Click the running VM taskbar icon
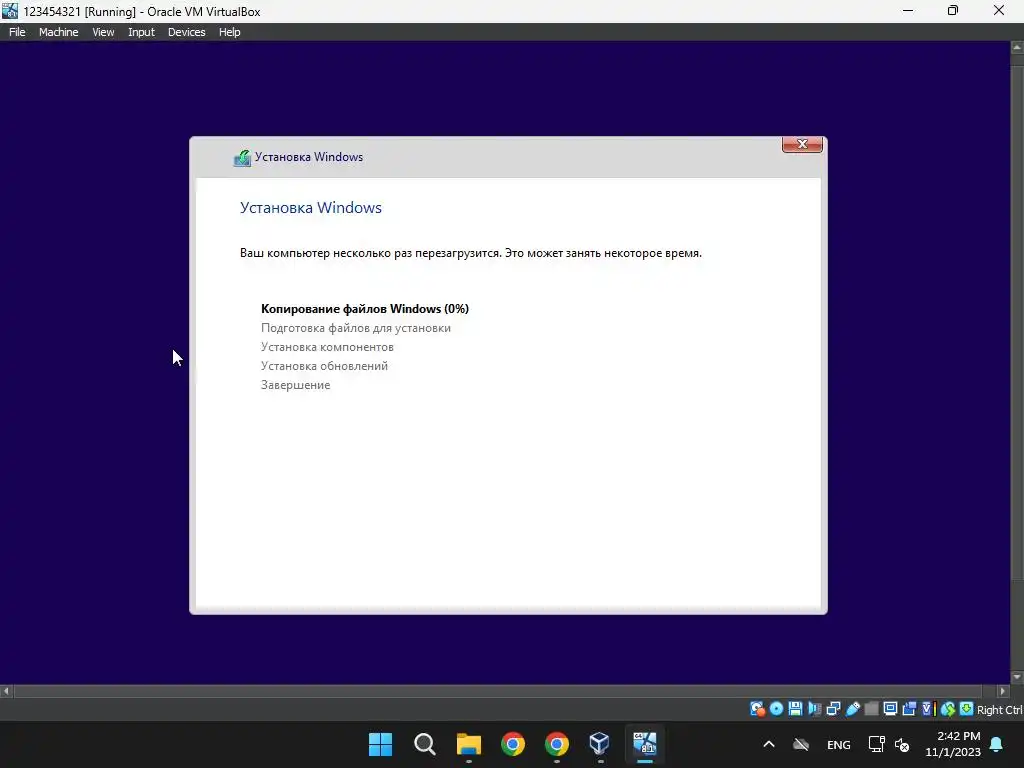Image resolution: width=1024 pixels, height=768 pixels. pos(644,744)
